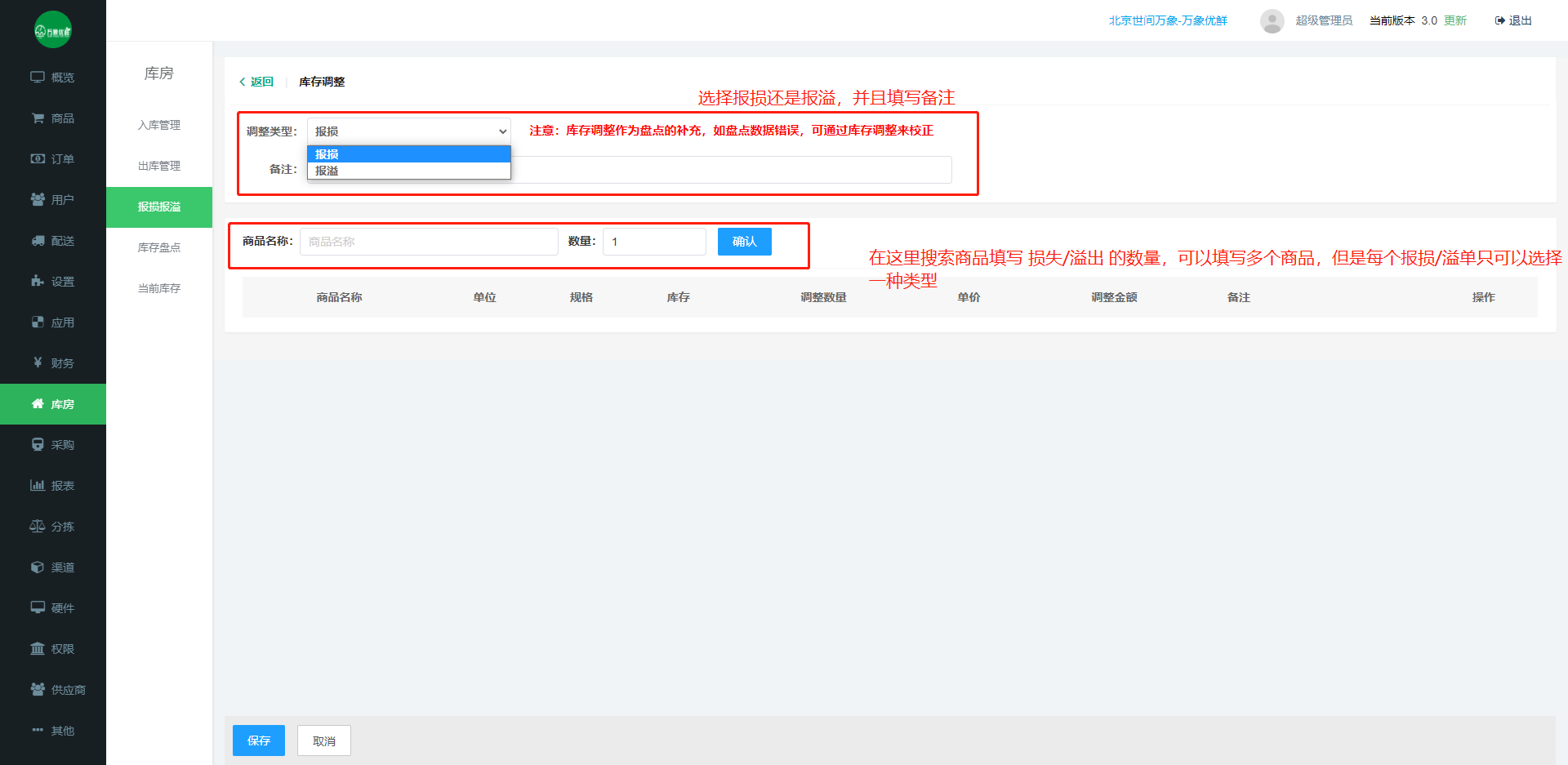Screen dimensions: 1568x765
Task: Focus the 数量 quantity field
Action: [x=654, y=242]
